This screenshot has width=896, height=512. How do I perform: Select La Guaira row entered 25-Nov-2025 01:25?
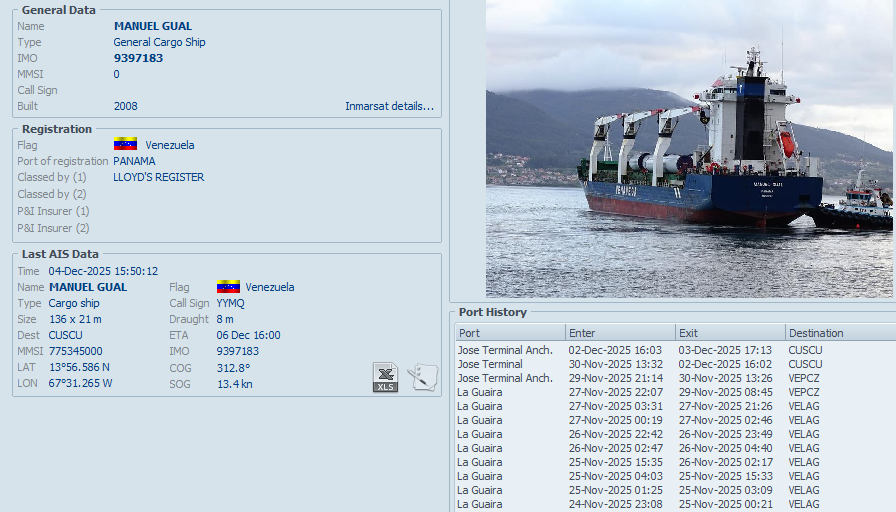coord(675,490)
